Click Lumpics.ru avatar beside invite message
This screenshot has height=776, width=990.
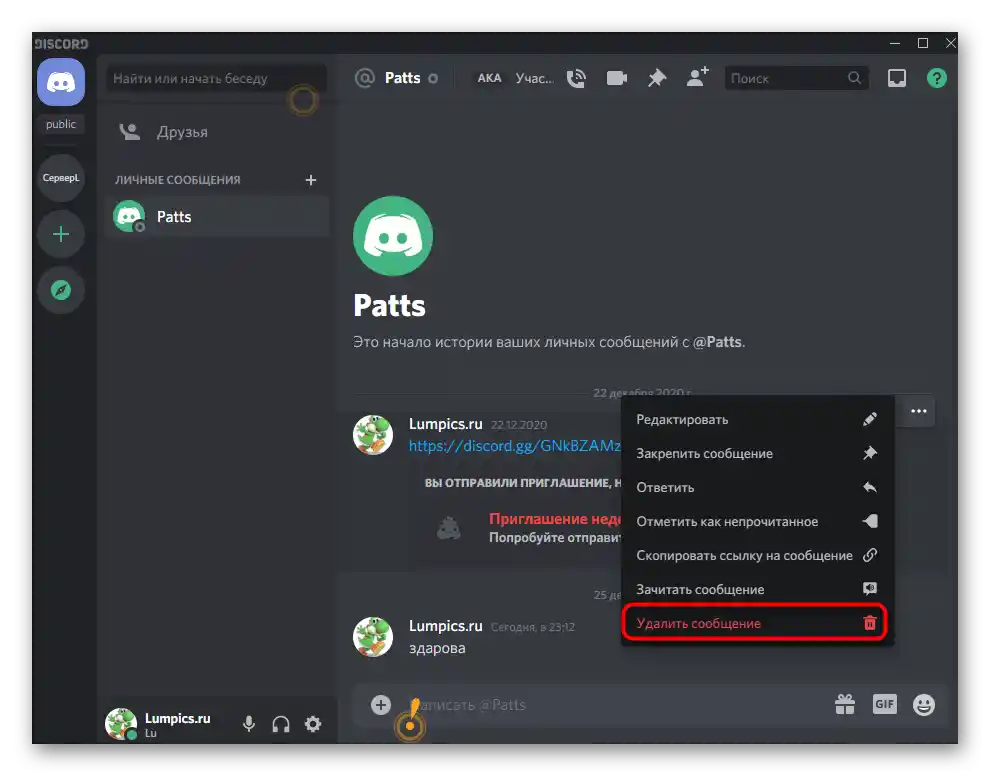coord(373,435)
